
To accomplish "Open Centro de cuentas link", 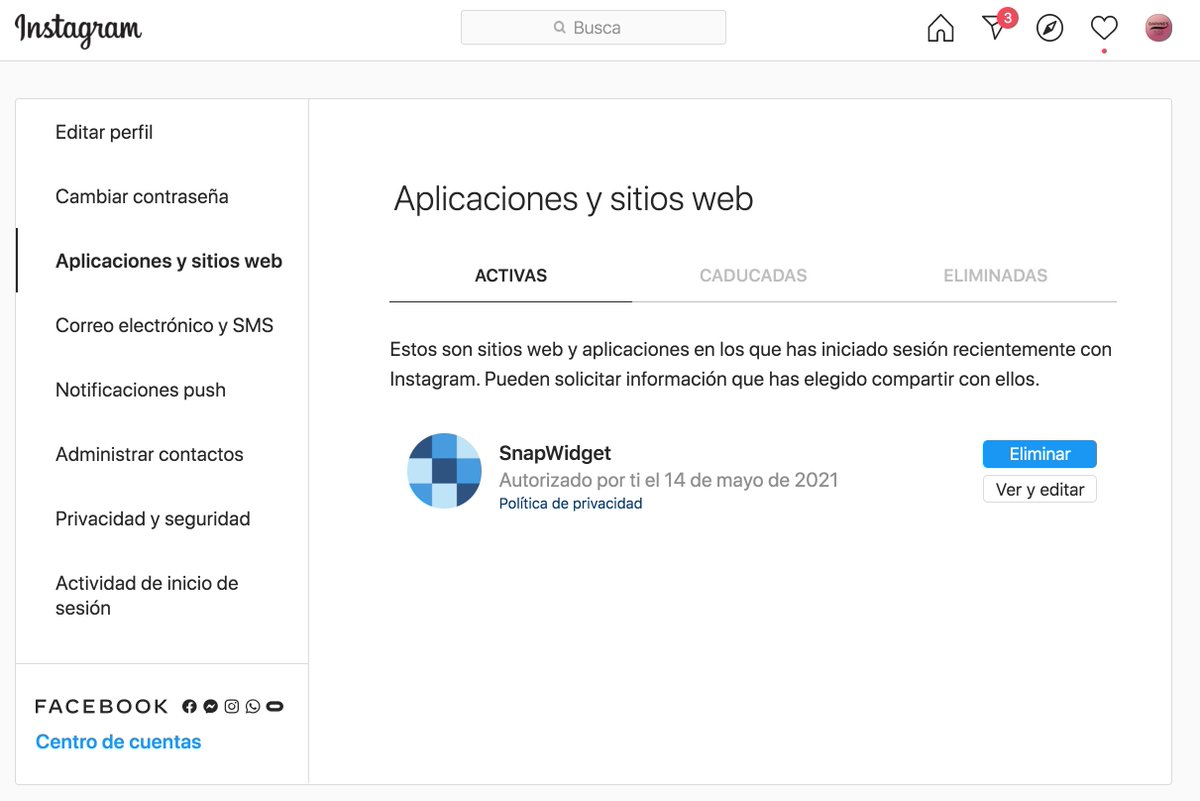I will (118, 742).
